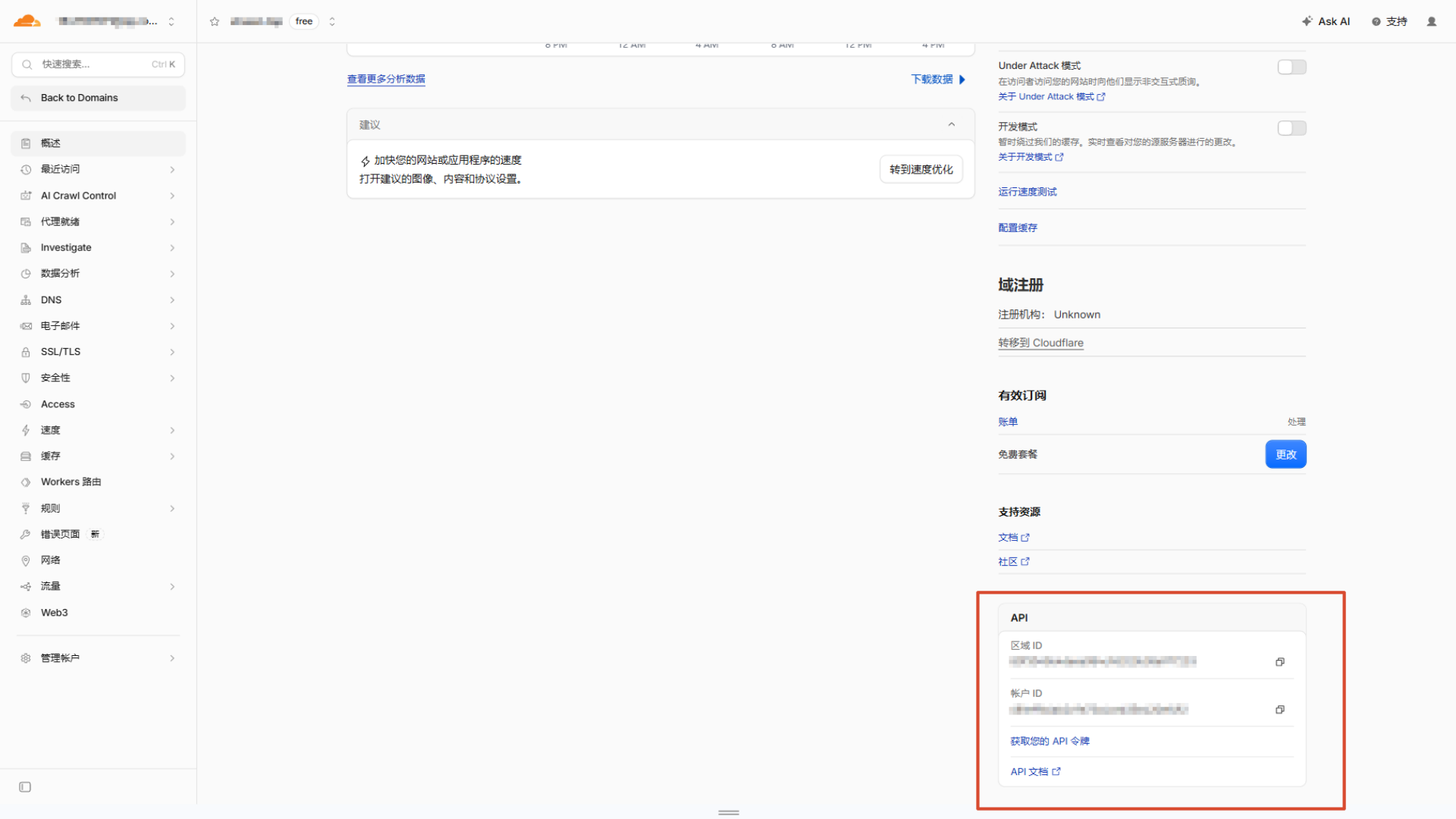Expand the 最近访问 submenu chevron
The height and width of the screenshot is (819, 1456).
[172, 170]
